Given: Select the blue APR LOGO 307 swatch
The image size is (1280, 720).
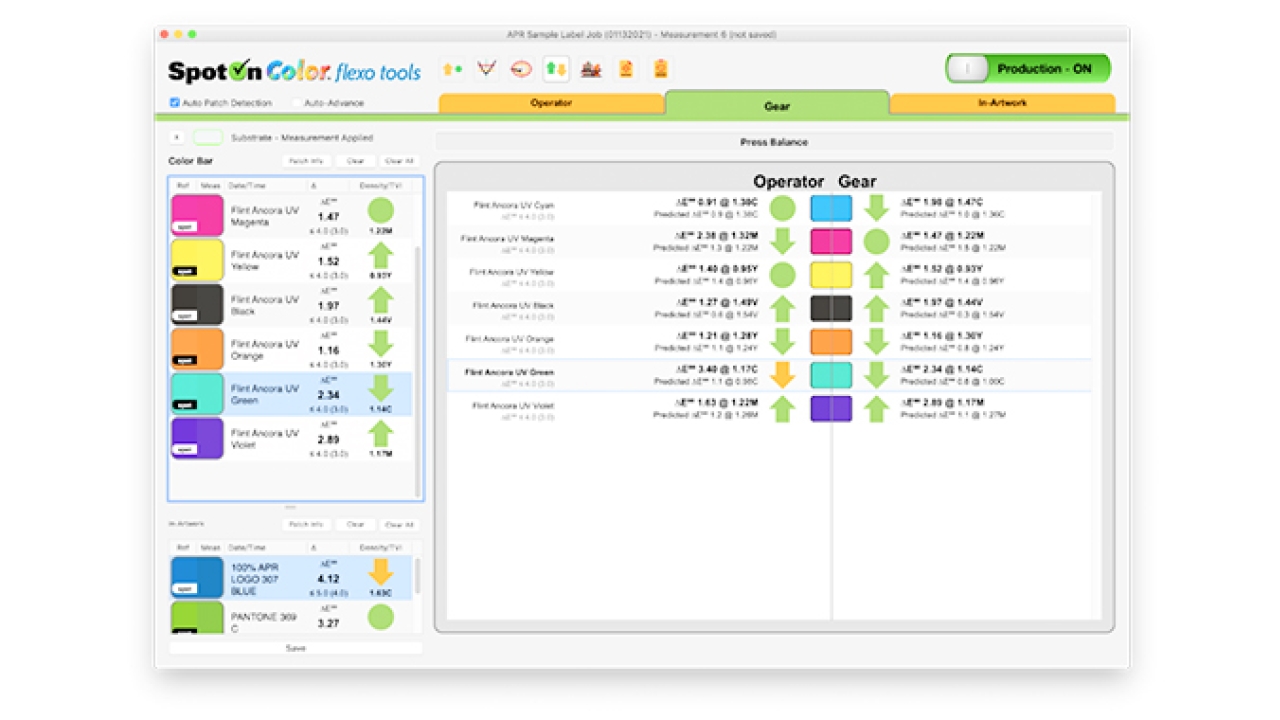Looking at the screenshot, I should click(197, 577).
